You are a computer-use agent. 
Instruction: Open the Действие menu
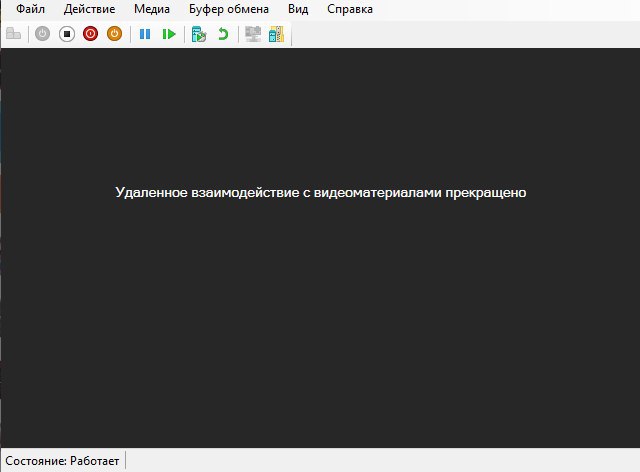point(89,9)
